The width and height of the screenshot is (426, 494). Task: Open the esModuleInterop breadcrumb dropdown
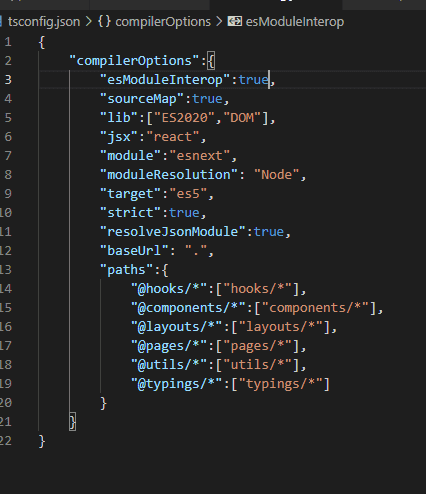(295, 22)
